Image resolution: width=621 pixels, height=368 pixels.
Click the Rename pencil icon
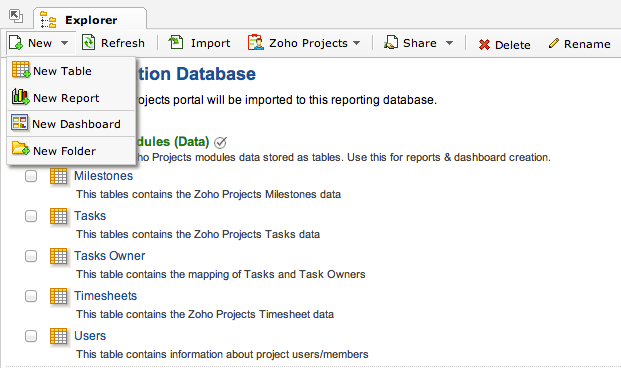pos(554,43)
